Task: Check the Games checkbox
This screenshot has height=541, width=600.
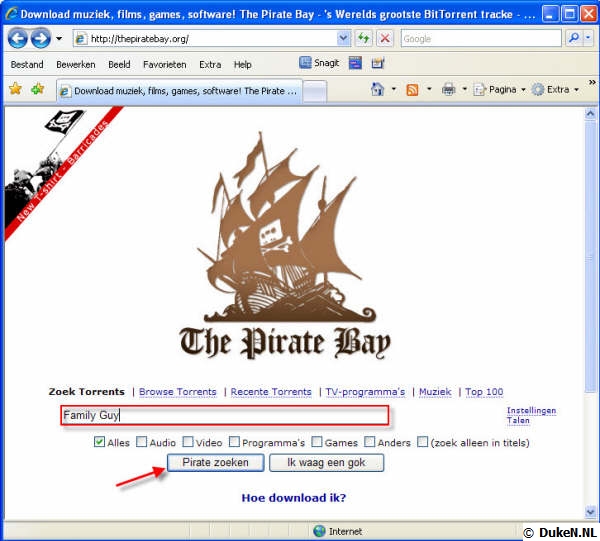Action: (317, 442)
